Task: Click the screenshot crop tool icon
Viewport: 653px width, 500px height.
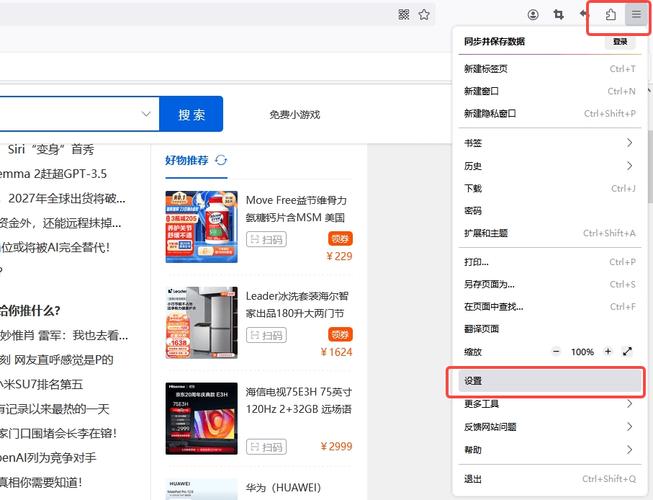Action: click(559, 14)
